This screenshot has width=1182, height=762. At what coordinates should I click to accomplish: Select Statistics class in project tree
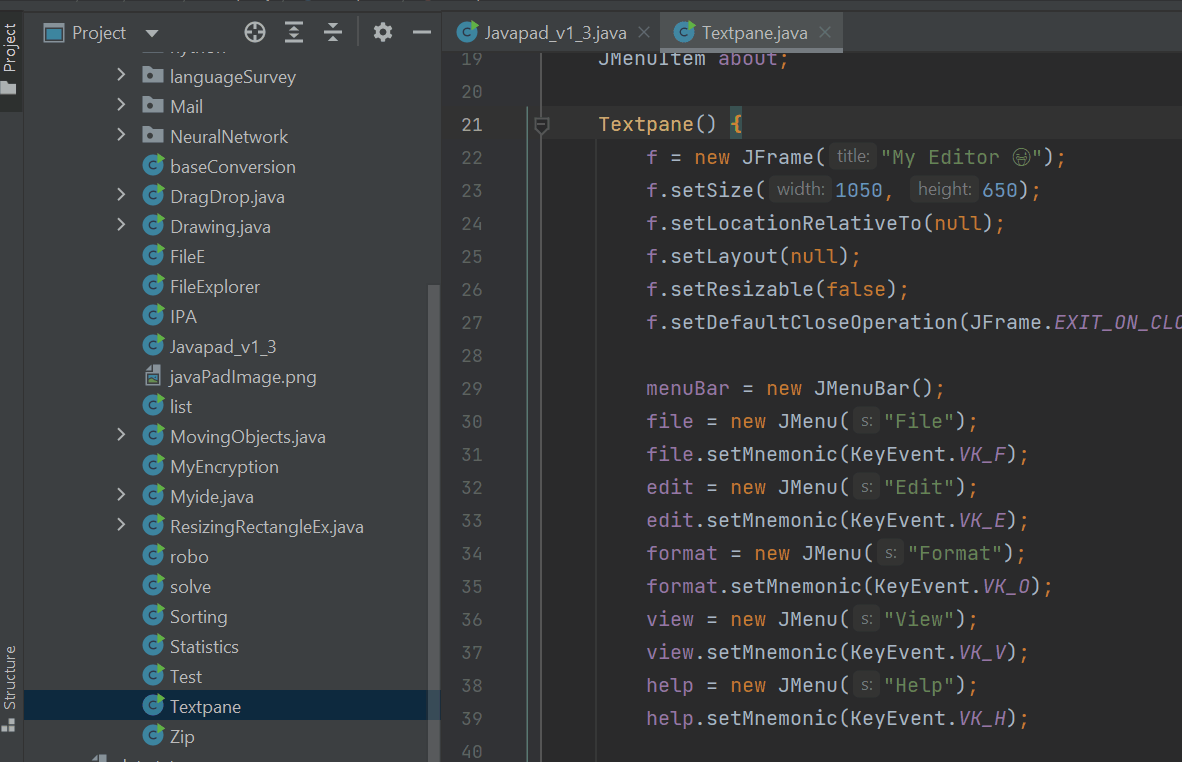[x=204, y=647]
